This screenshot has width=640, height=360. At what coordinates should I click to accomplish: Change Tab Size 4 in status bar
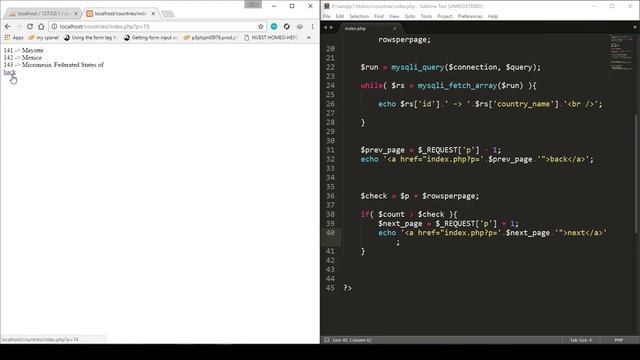580,340
